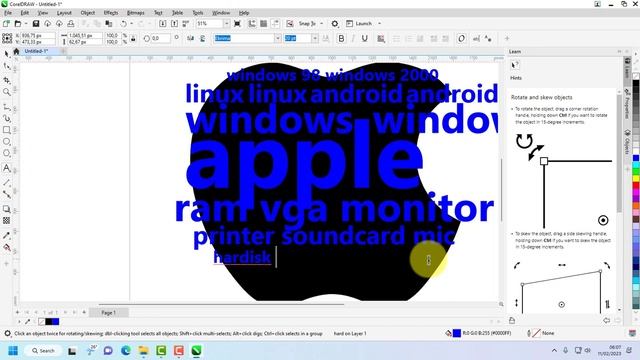
Task: Select the Shape tool
Action: click(7, 67)
